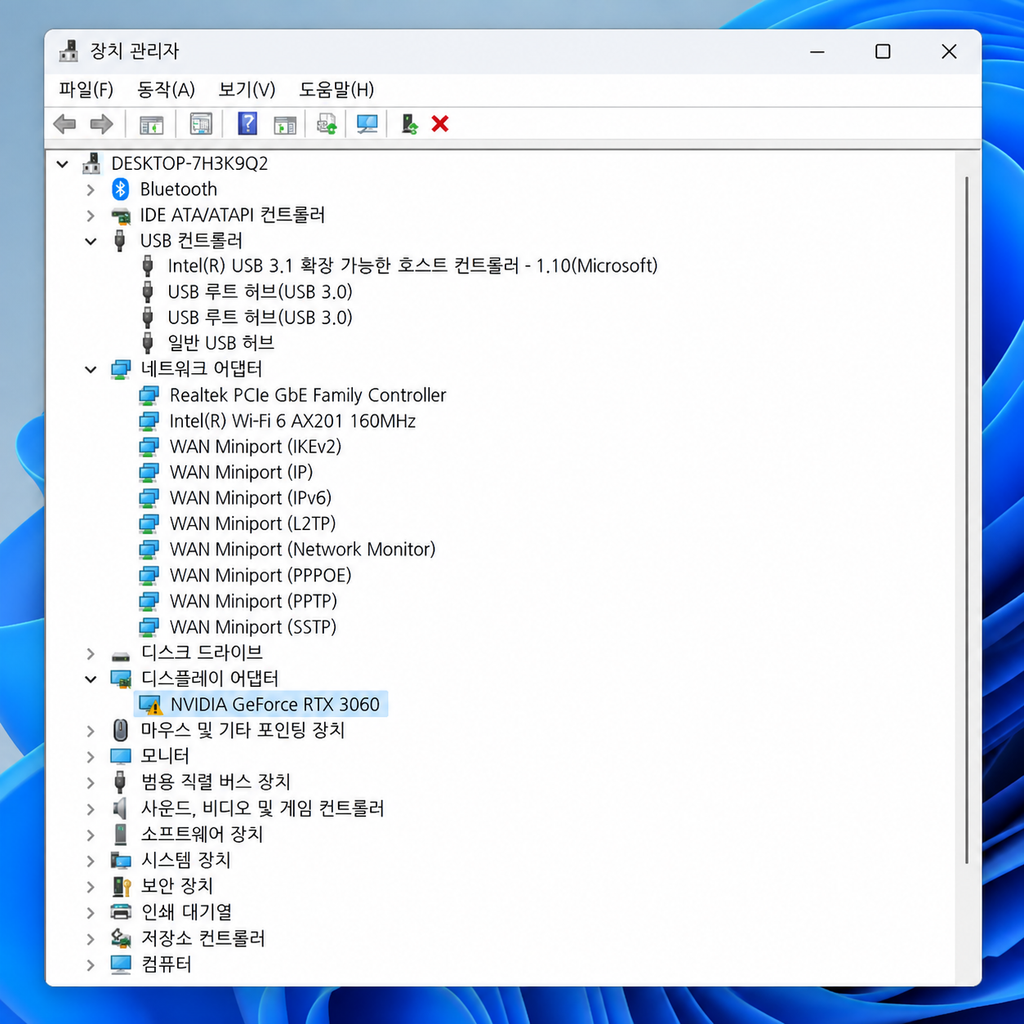
Task: Select Realtek PCIe GbE Family Controller
Action: [308, 395]
